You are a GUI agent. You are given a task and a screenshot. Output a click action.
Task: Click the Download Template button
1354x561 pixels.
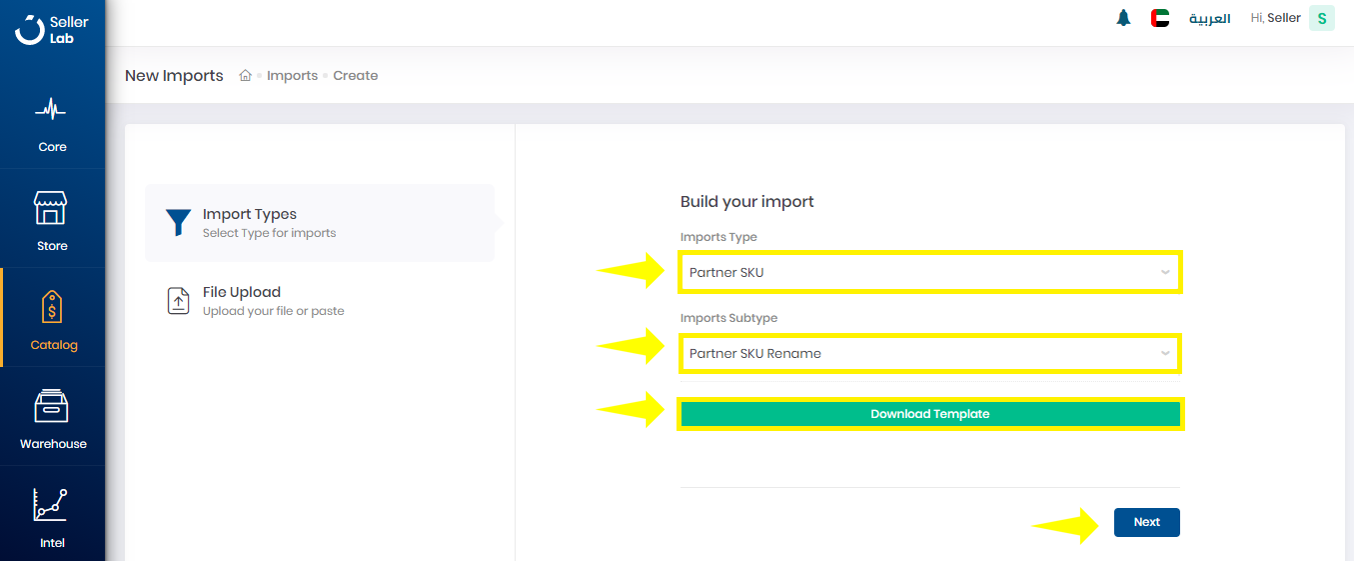[930, 414]
